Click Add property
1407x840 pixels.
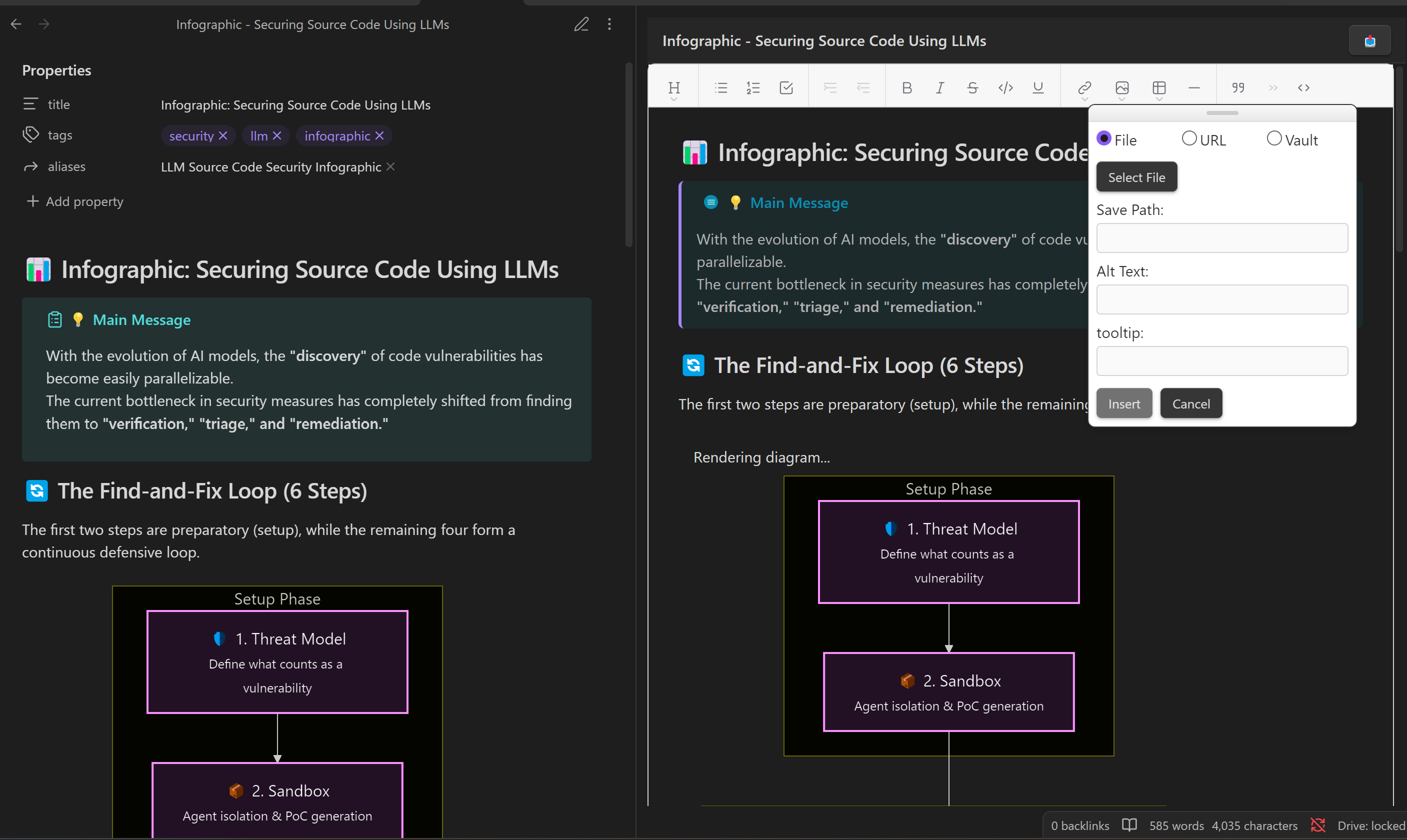pyautogui.click(x=74, y=201)
